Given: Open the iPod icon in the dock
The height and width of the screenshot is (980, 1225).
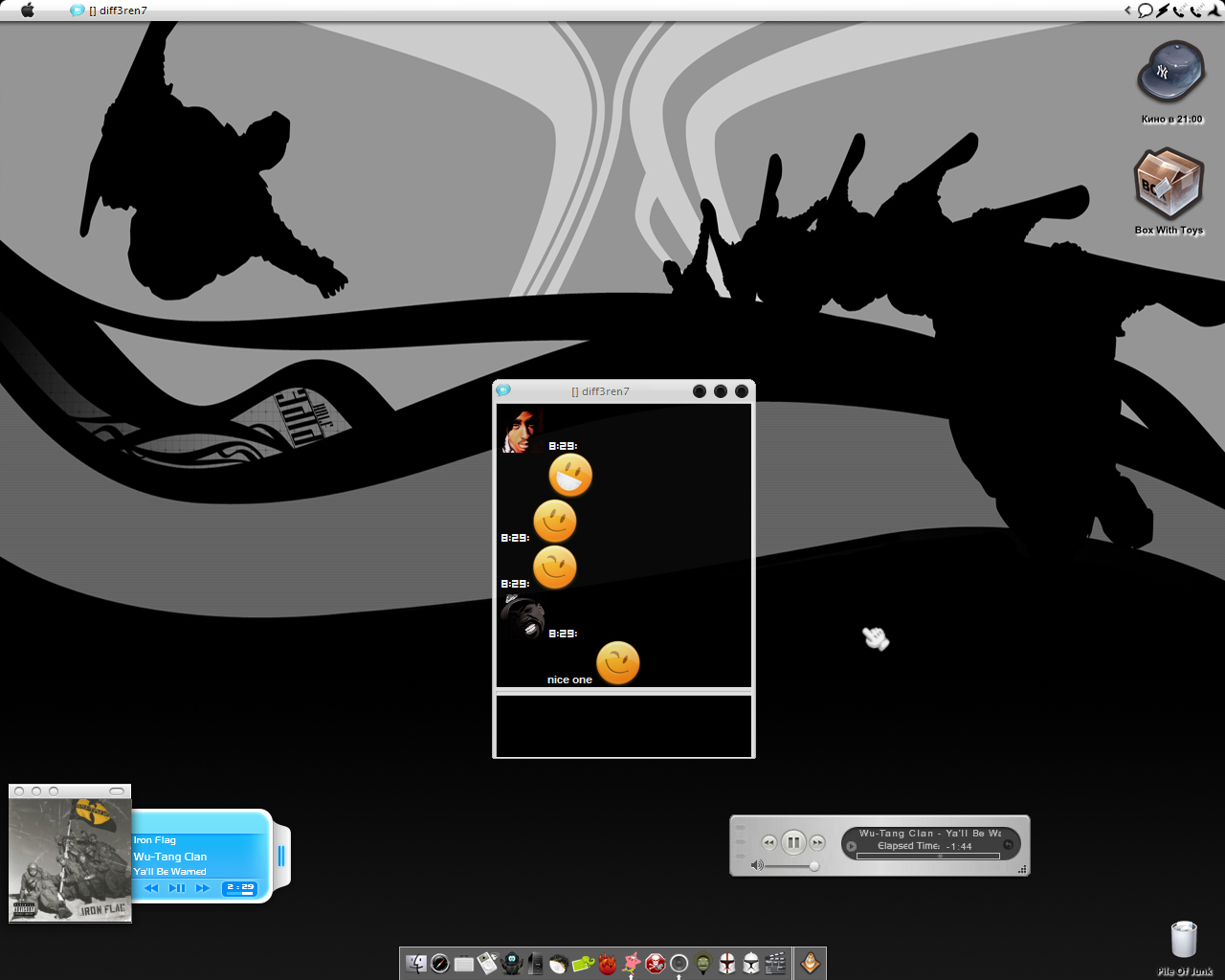Looking at the screenshot, I should pyautogui.click(x=488, y=963).
